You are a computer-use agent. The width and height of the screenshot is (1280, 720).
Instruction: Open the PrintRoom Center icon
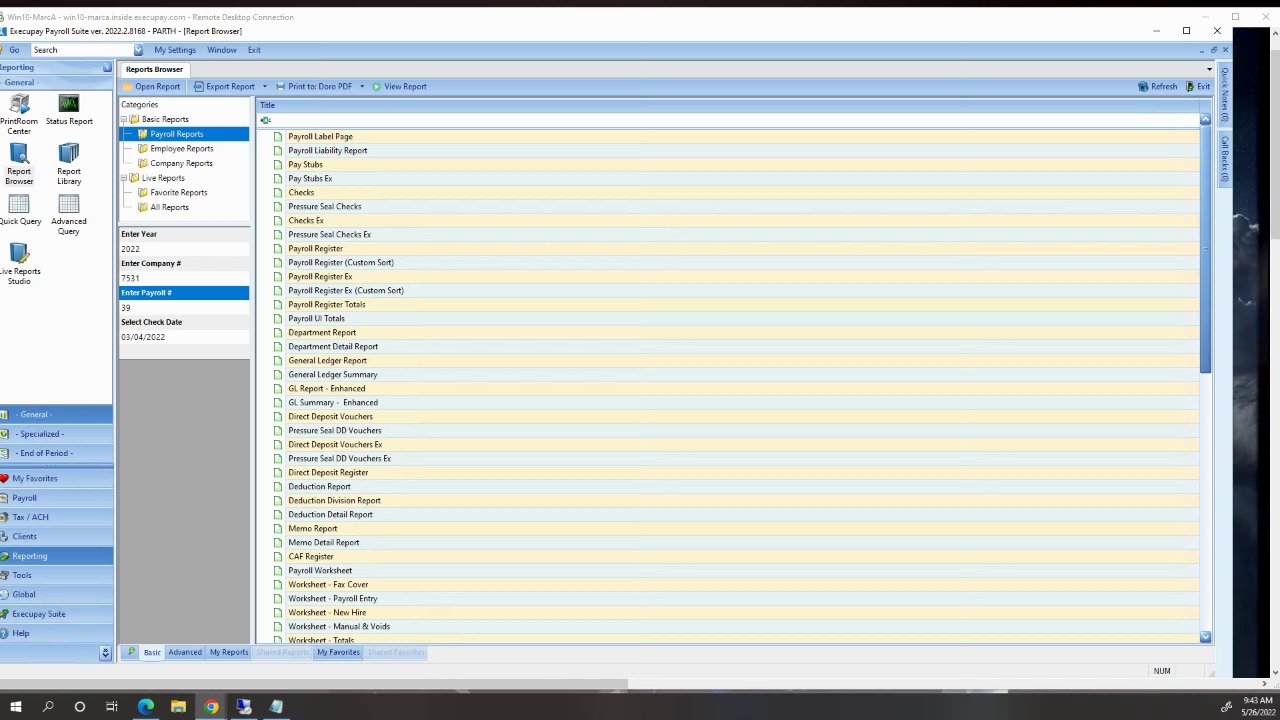point(19,115)
